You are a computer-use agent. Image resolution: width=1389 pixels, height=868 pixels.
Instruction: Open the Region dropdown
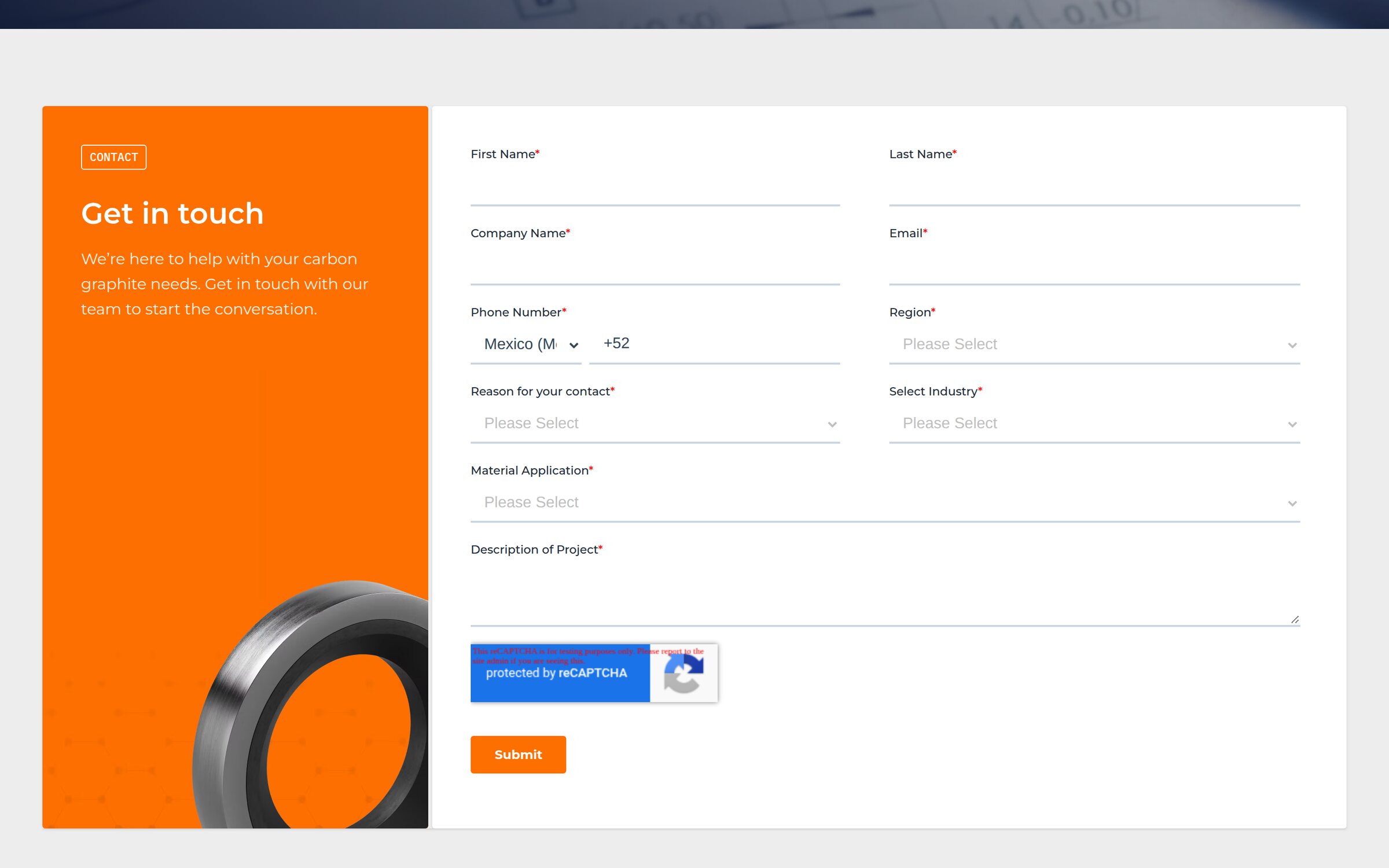point(1094,344)
